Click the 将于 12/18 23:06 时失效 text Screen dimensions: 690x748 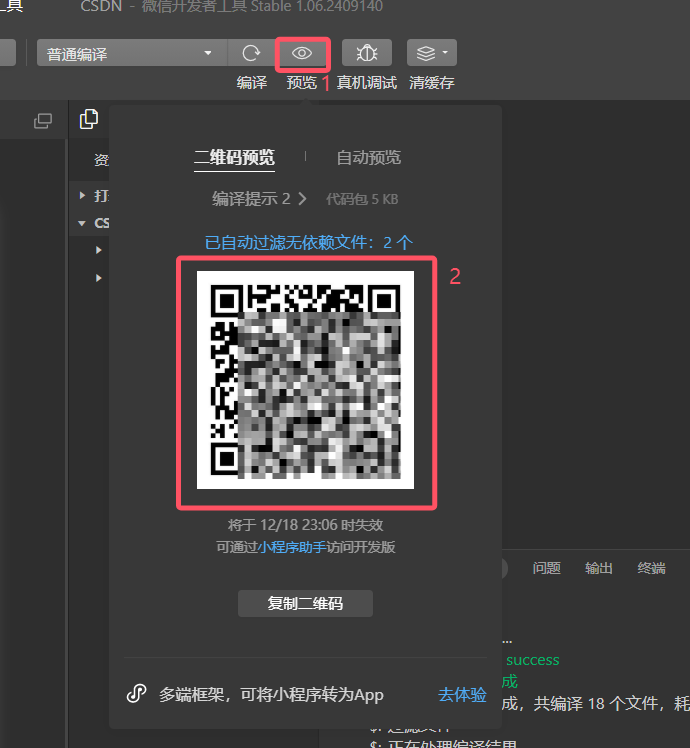[x=305, y=525]
